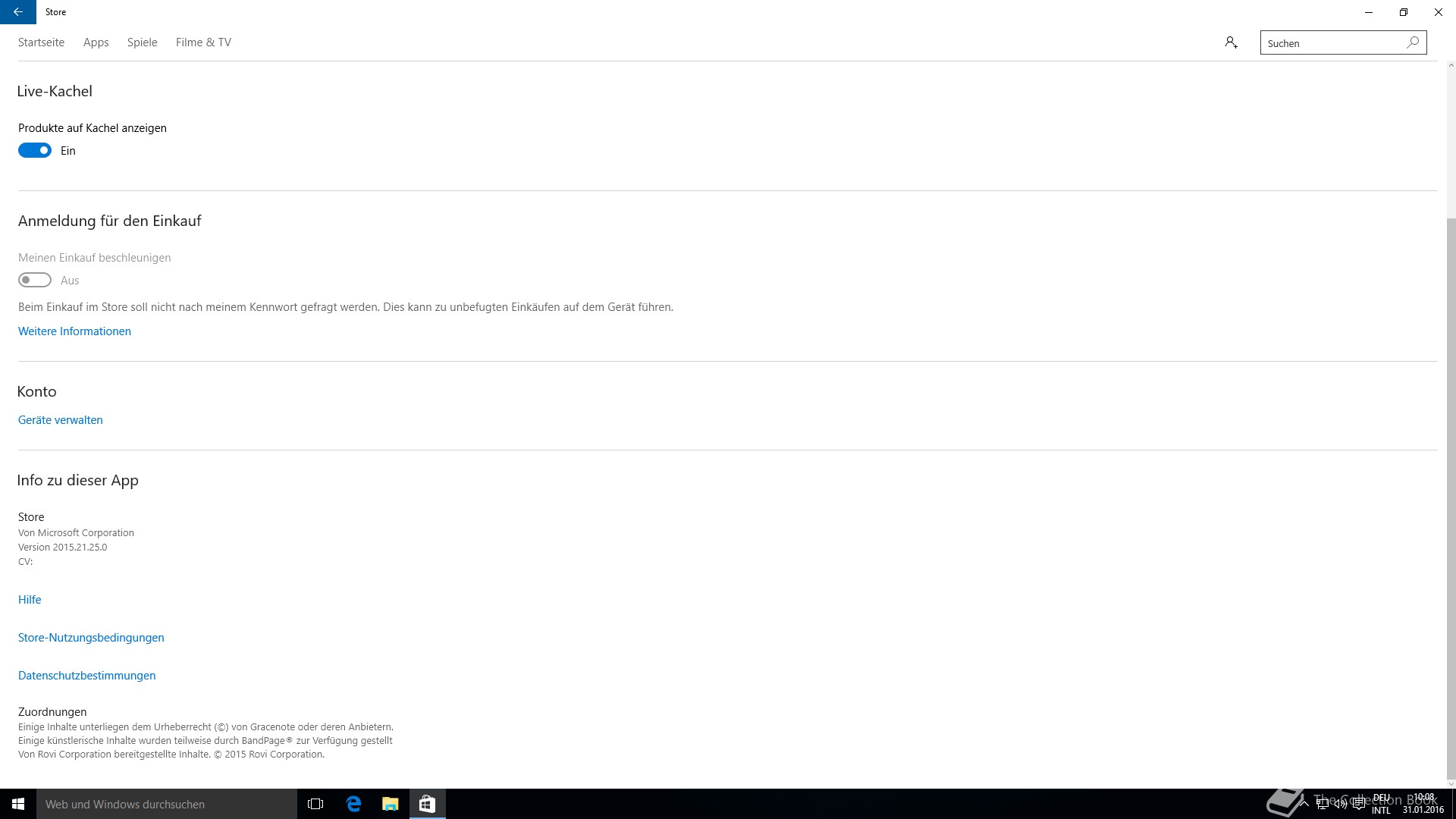The height and width of the screenshot is (819, 1456).
Task: Open the Startseite tab
Action: point(41,42)
